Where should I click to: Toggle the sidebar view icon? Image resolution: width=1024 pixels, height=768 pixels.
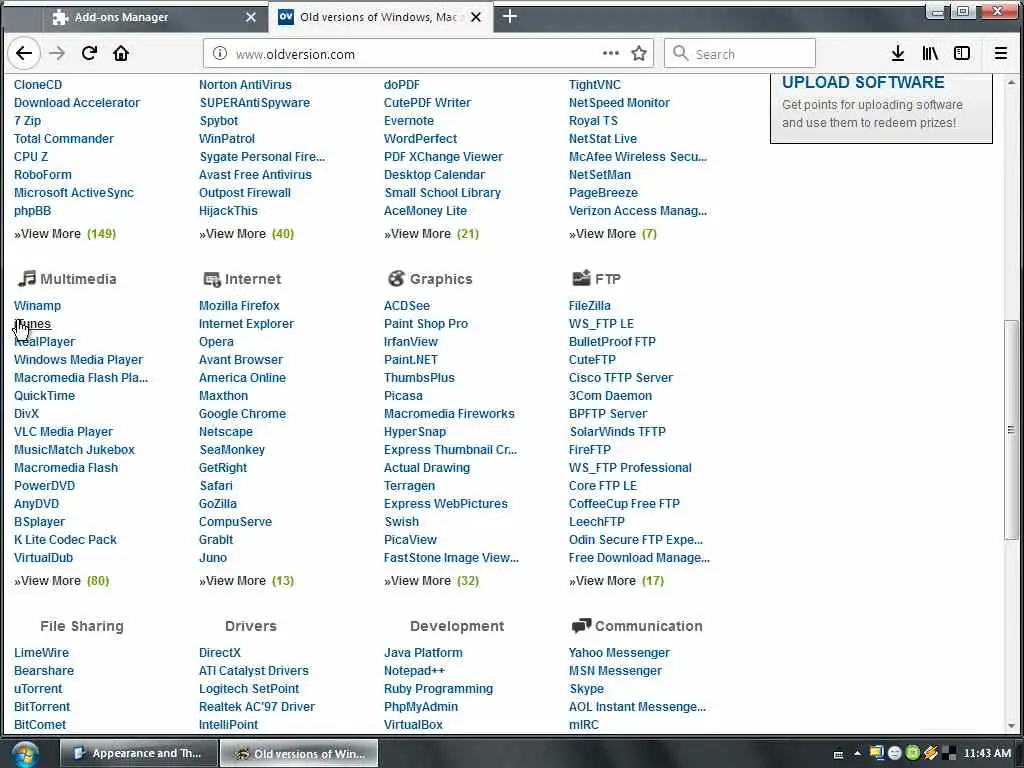click(x=962, y=54)
